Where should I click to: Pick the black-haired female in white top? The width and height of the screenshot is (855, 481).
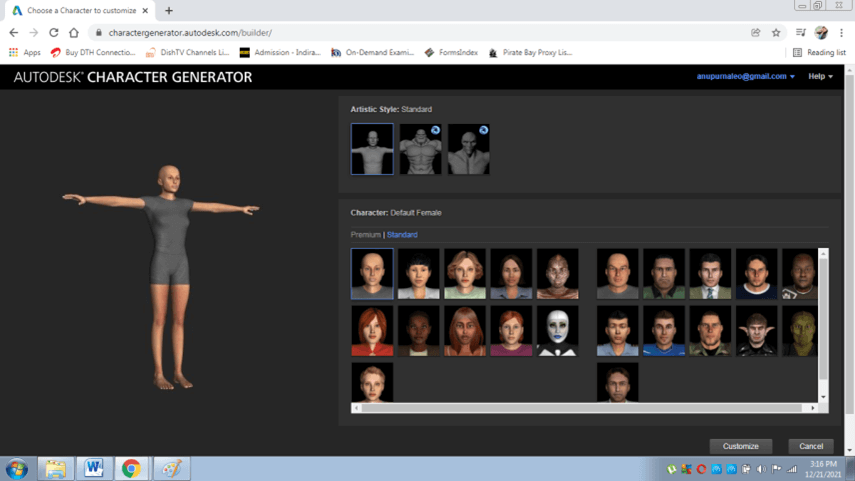click(418, 274)
